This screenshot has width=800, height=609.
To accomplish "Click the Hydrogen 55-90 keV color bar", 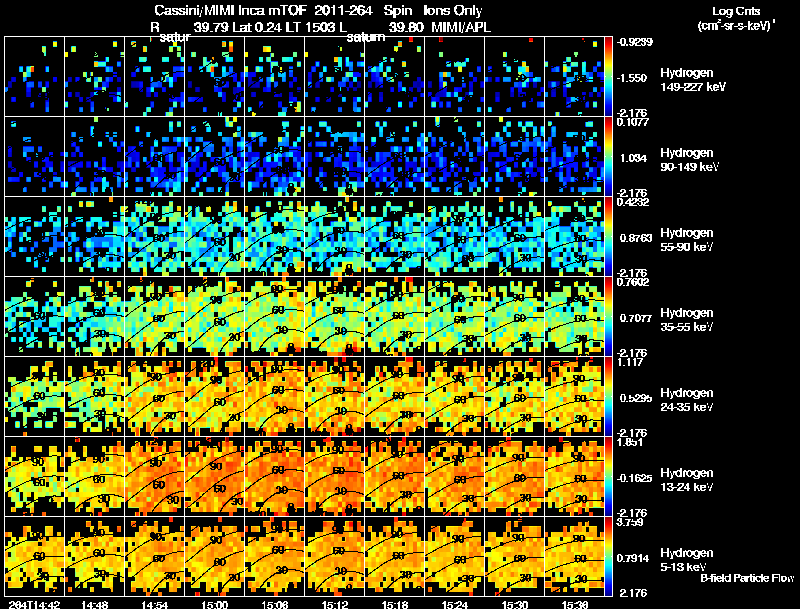I will click(x=608, y=236).
